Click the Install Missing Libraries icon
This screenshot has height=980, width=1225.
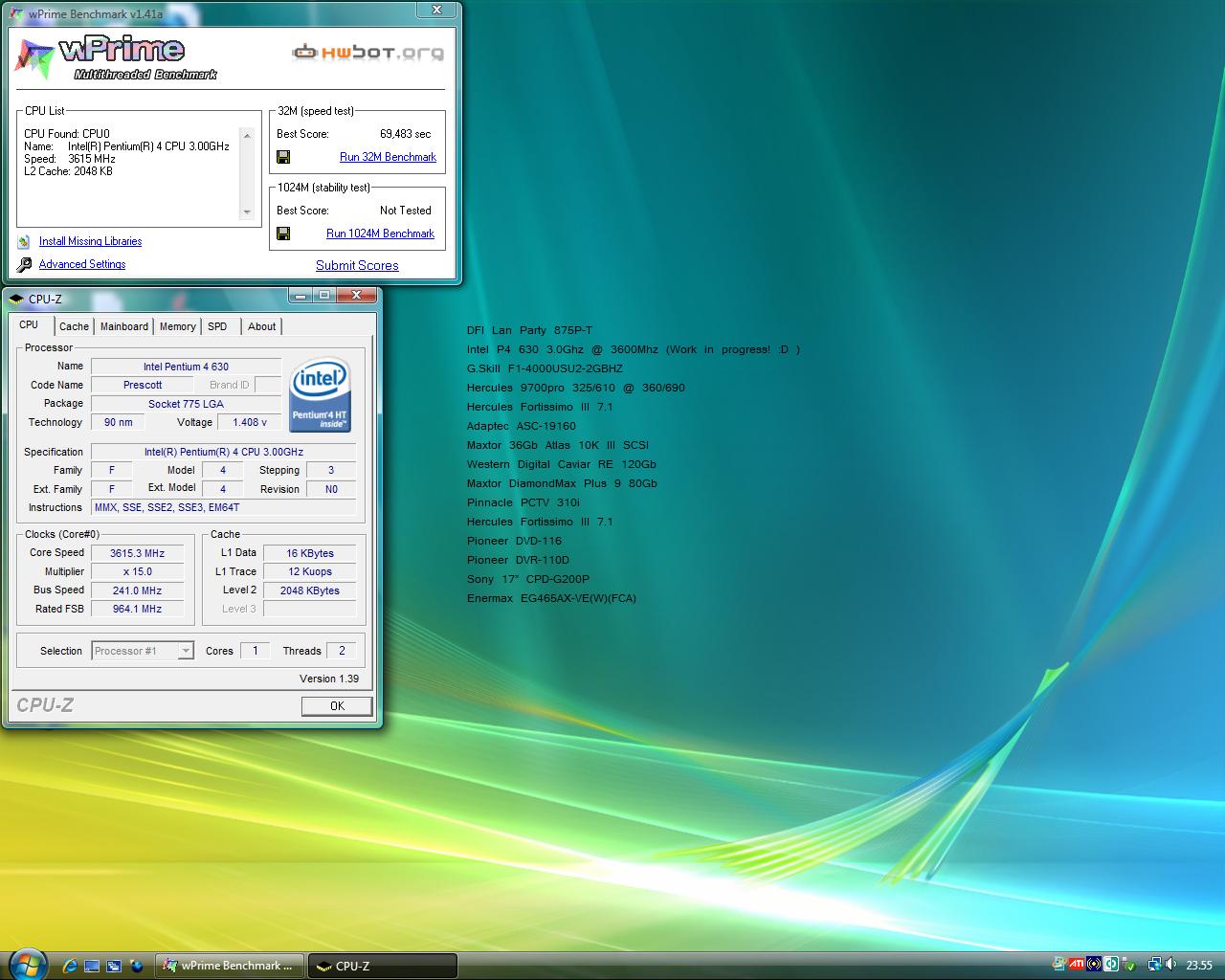click(24, 242)
